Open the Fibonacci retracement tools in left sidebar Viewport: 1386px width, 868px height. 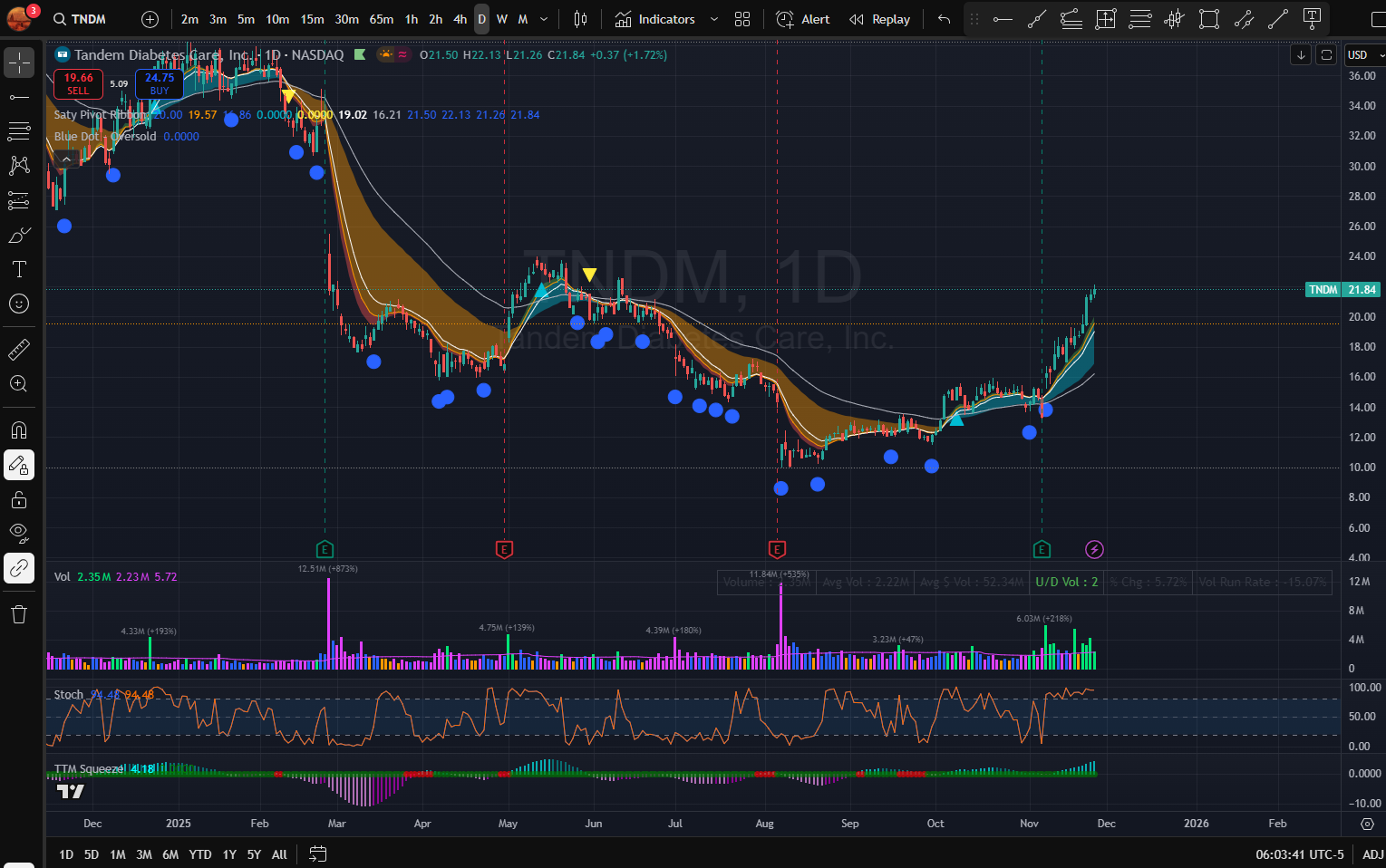pos(19,131)
